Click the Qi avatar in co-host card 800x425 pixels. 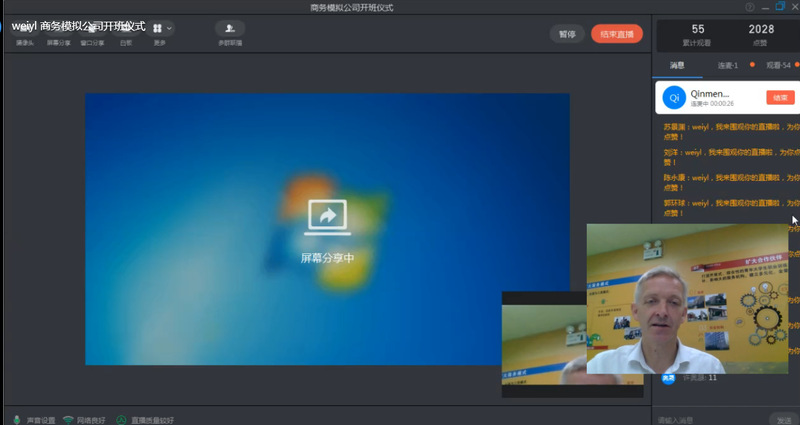click(x=674, y=98)
